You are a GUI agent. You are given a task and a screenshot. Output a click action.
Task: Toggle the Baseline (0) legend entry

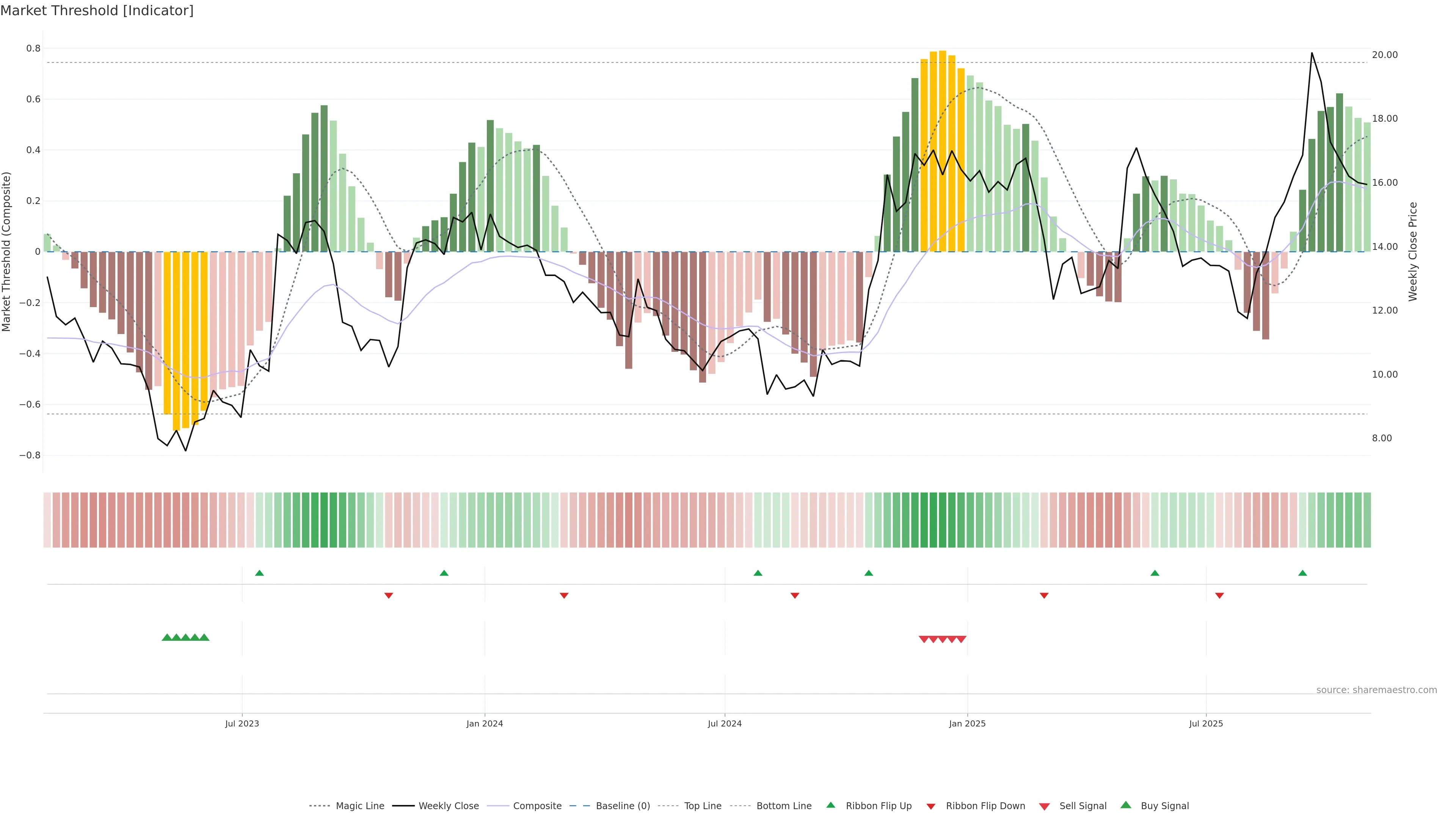tap(623, 806)
